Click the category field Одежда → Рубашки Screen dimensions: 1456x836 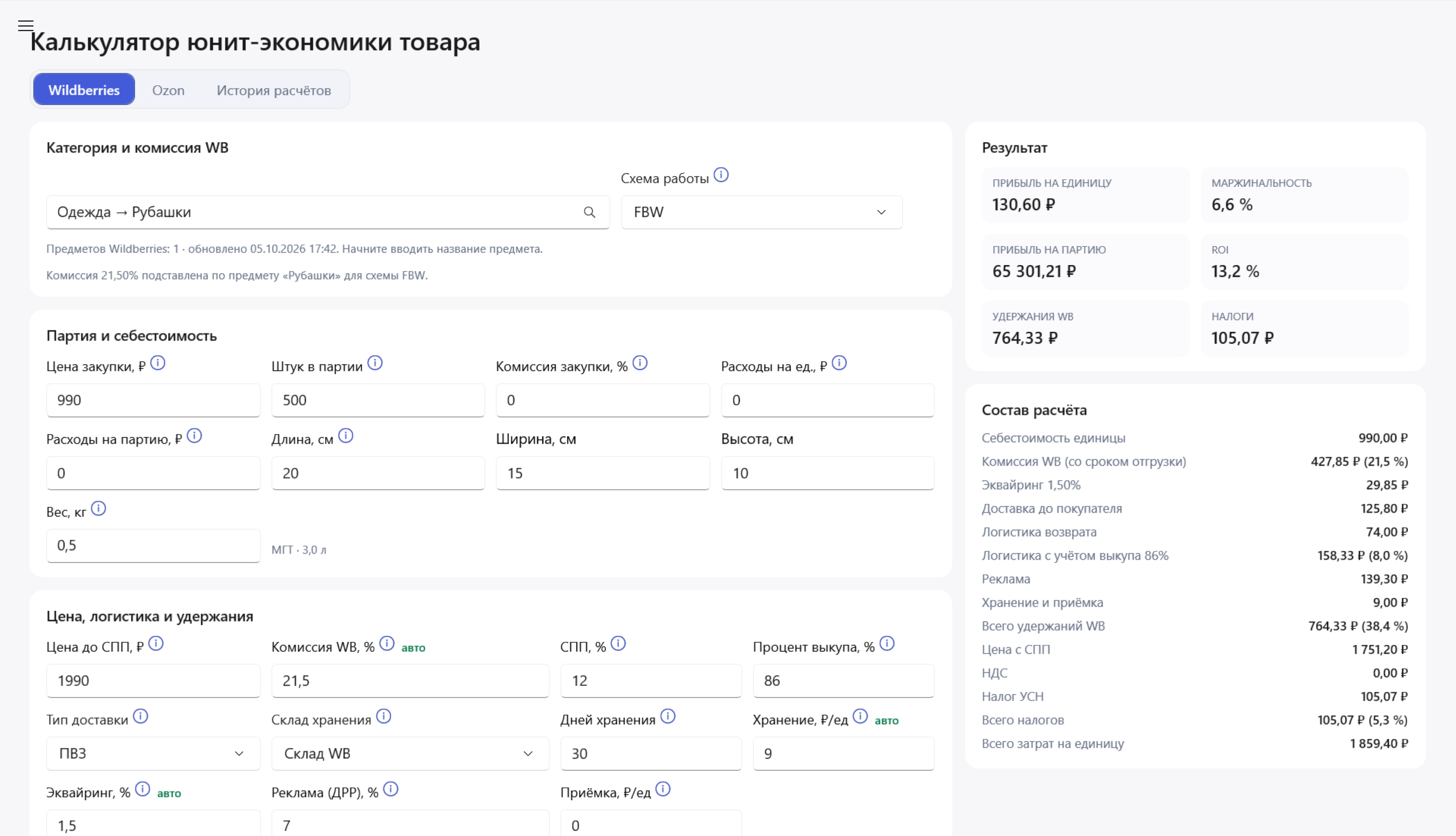[328, 212]
